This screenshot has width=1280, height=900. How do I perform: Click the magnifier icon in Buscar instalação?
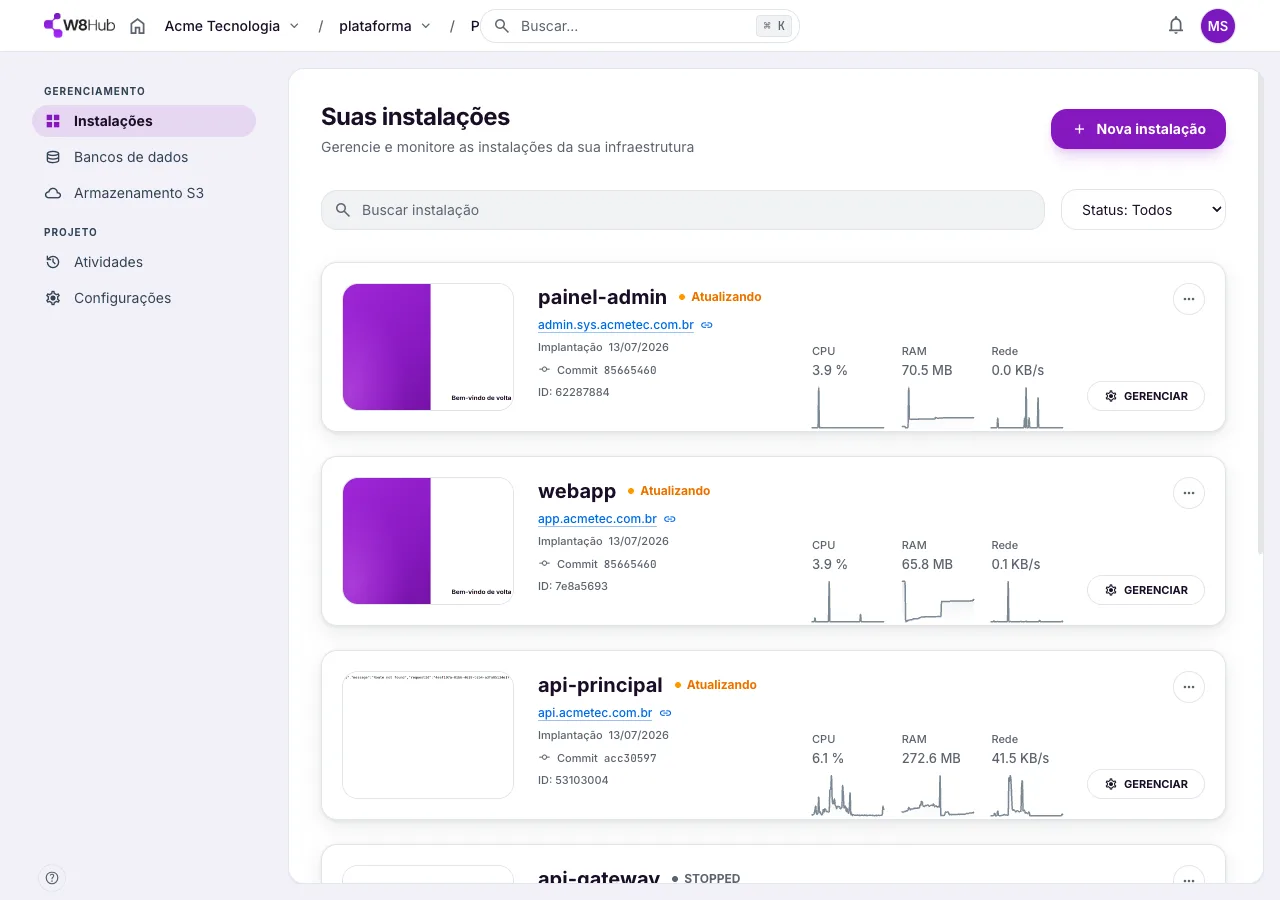(343, 210)
